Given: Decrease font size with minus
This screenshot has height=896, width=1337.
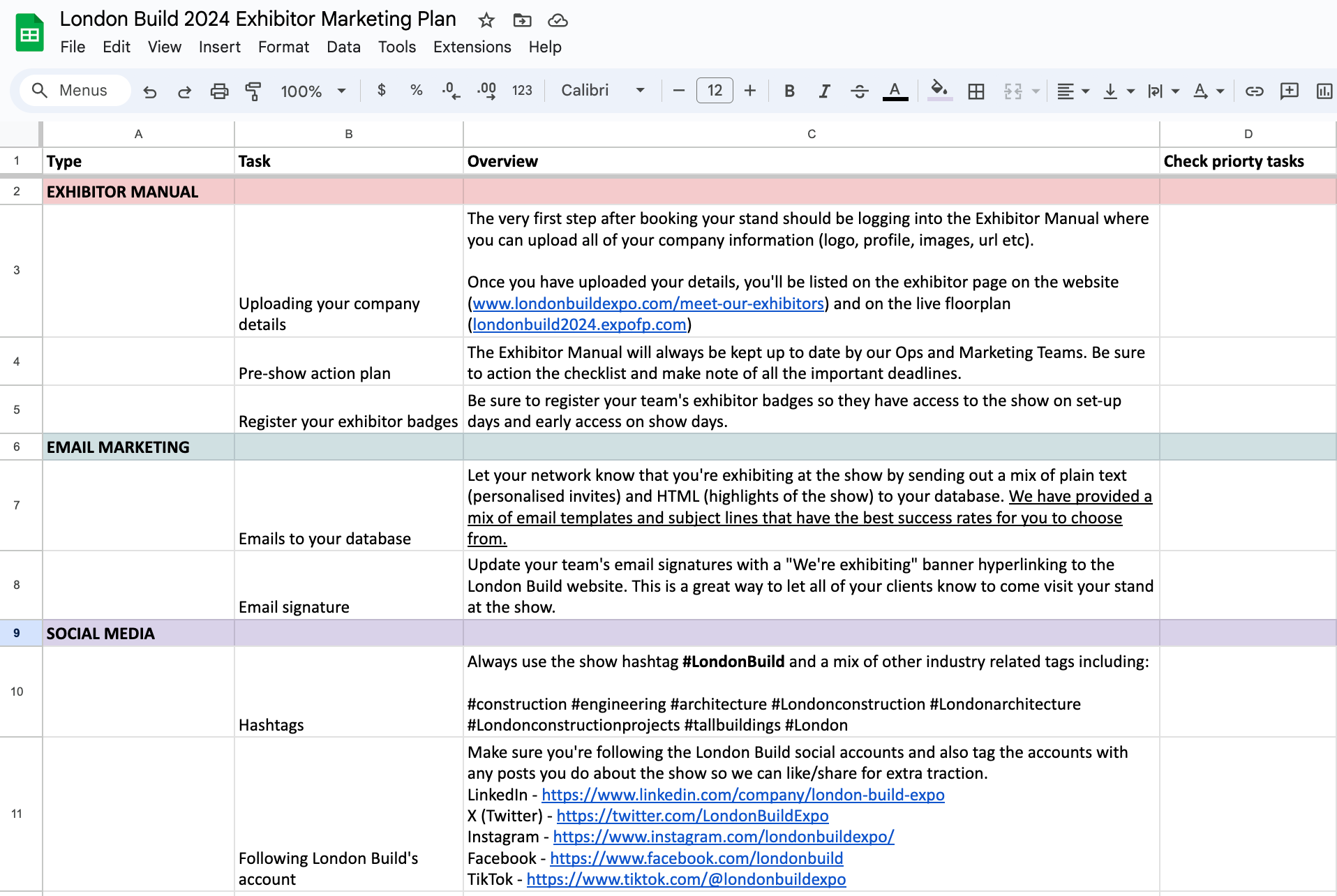Looking at the screenshot, I should (678, 91).
